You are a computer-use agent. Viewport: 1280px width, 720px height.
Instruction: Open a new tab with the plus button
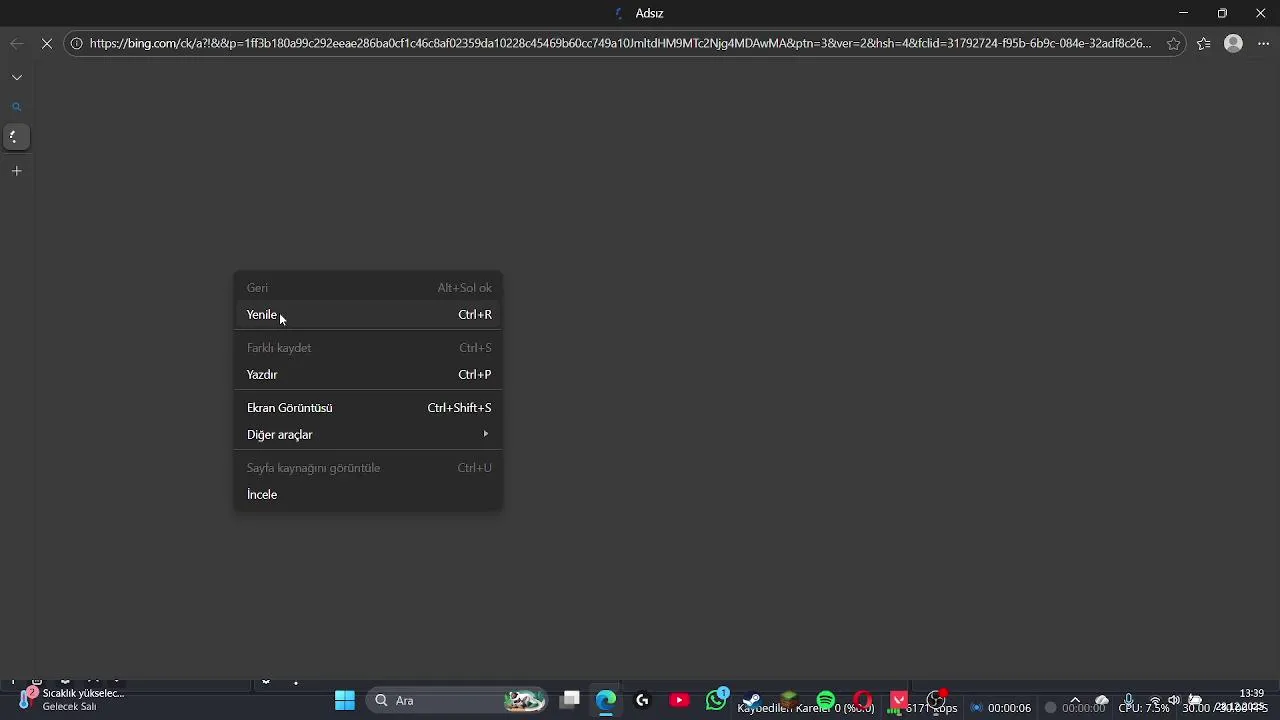[16, 171]
